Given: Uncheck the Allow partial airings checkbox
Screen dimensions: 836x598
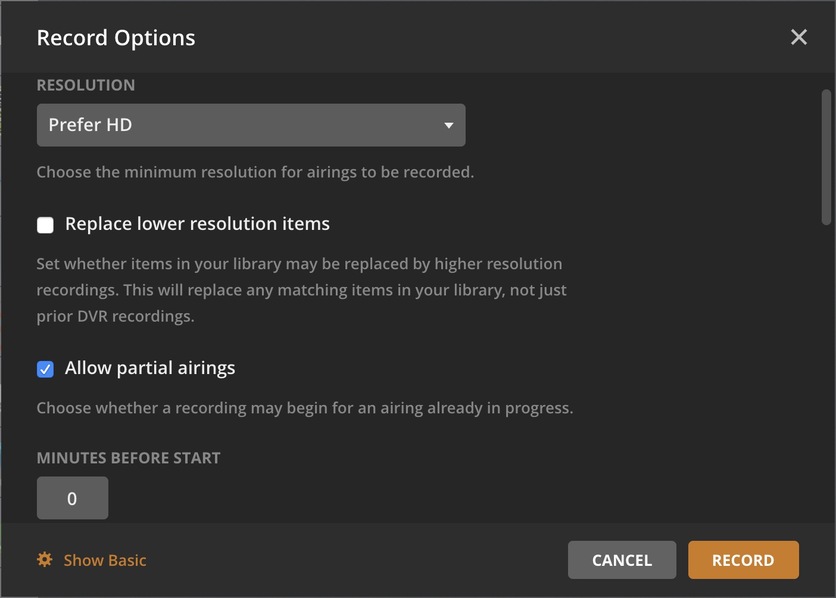Looking at the screenshot, I should pos(45,369).
